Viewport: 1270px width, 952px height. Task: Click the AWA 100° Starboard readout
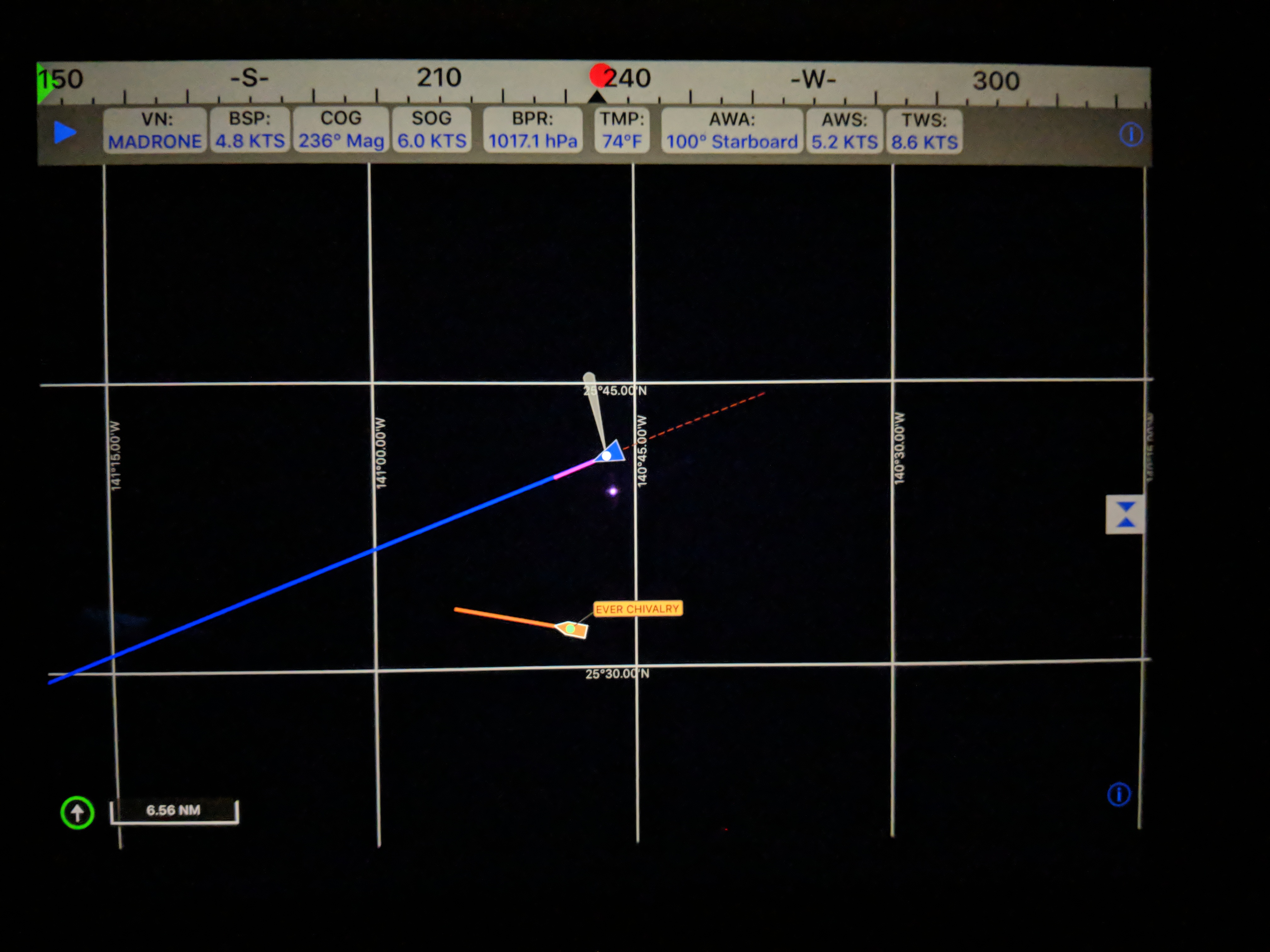tap(732, 131)
